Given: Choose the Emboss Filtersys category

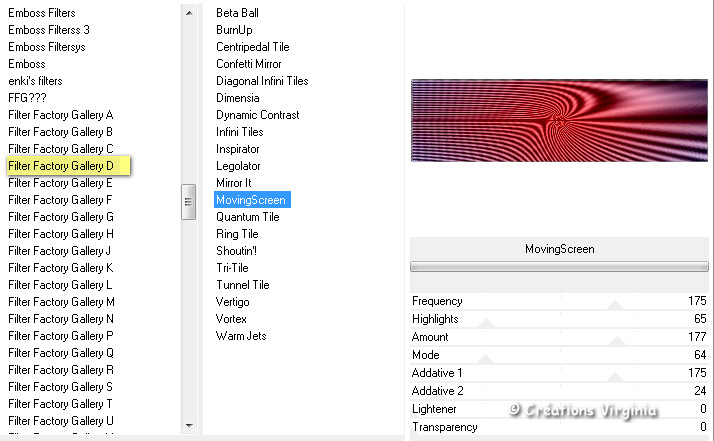Looking at the screenshot, I should [x=46, y=47].
